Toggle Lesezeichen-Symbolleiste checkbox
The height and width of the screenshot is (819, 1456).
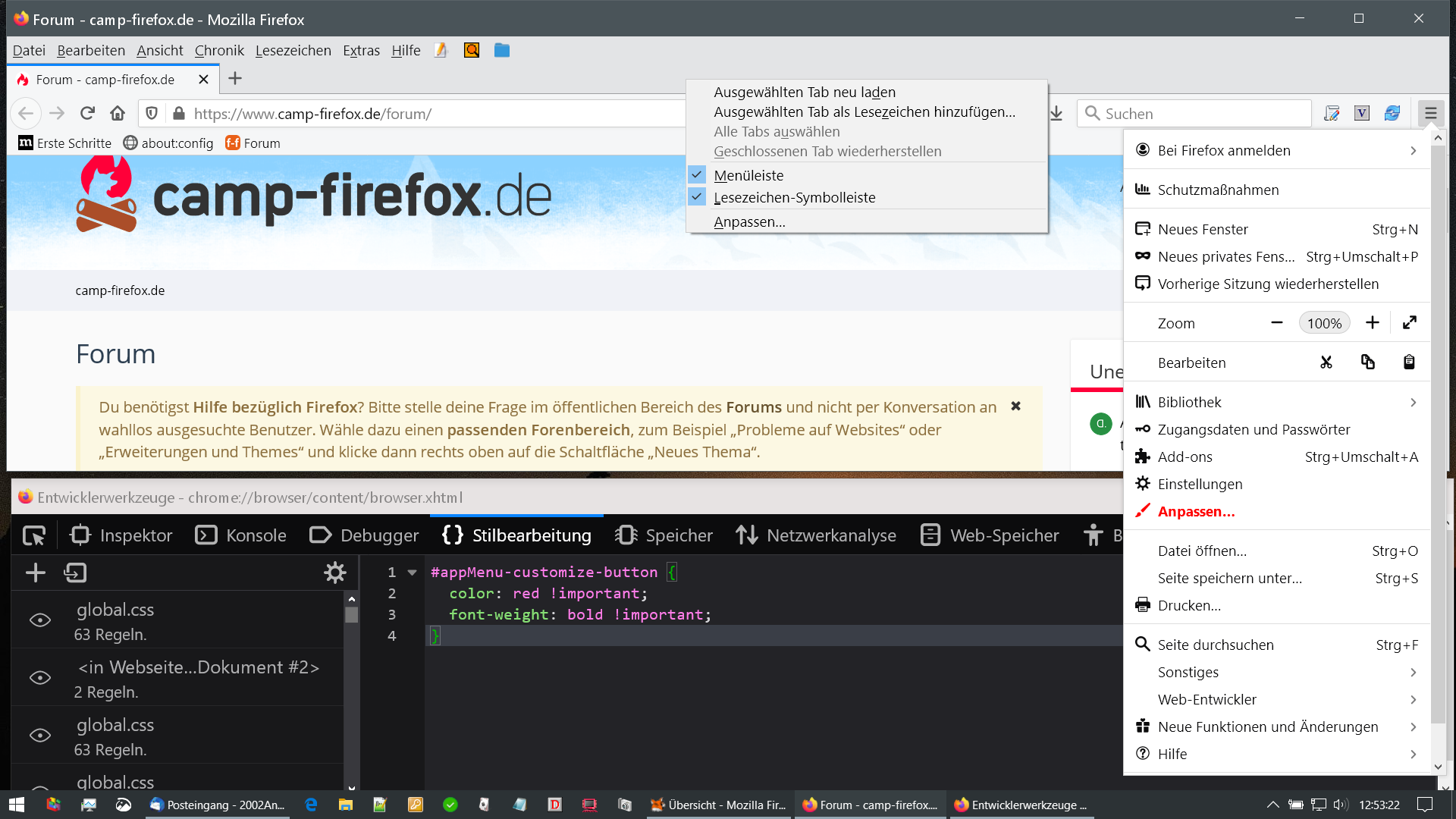click(794, 197)
